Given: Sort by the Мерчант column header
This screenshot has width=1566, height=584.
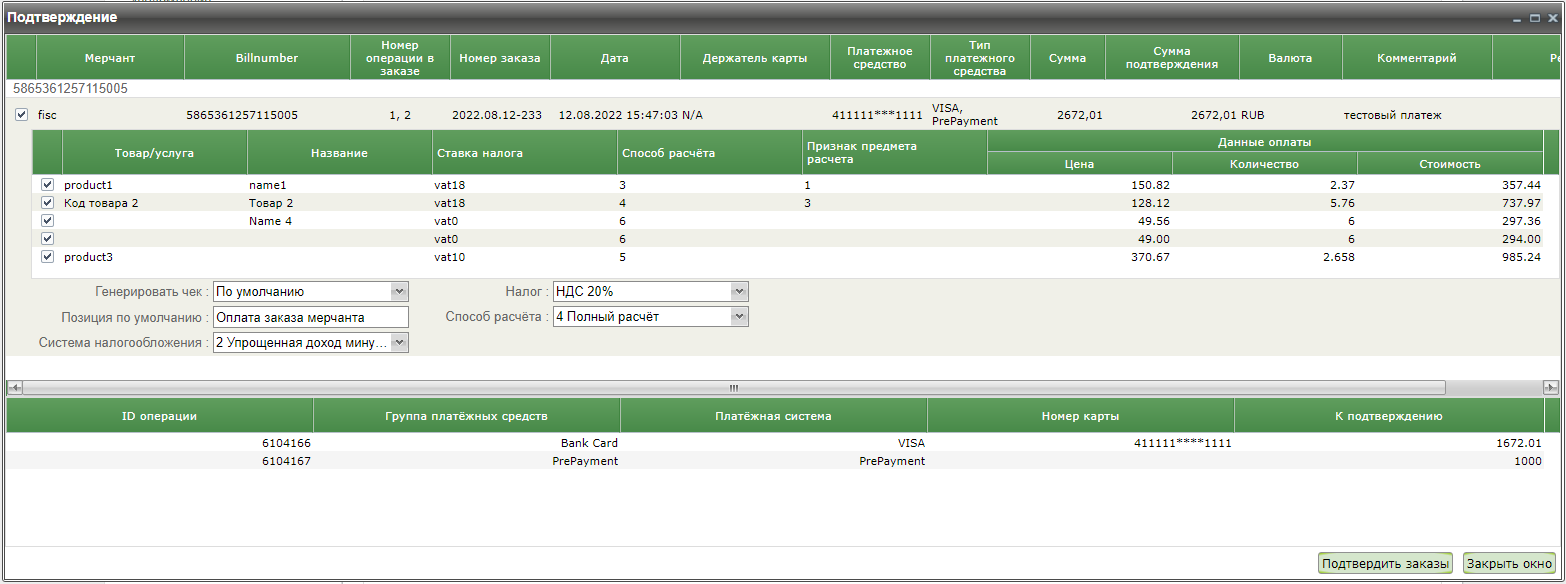Looking at the screenshot, I should point(110,58).
